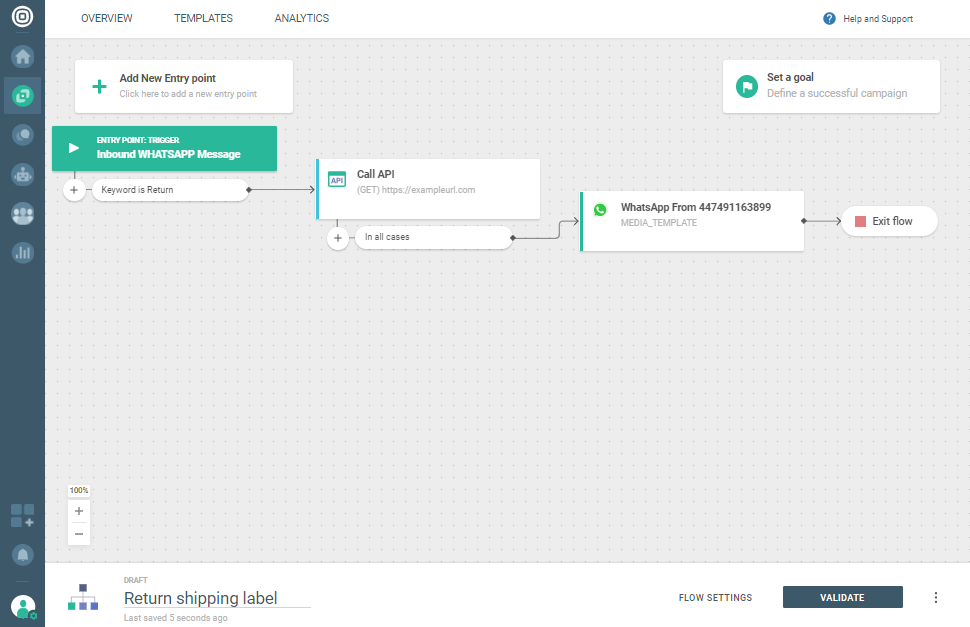The image size is (970, 627).
Task: Switch to the Templates tab
Action: [203, 19]
